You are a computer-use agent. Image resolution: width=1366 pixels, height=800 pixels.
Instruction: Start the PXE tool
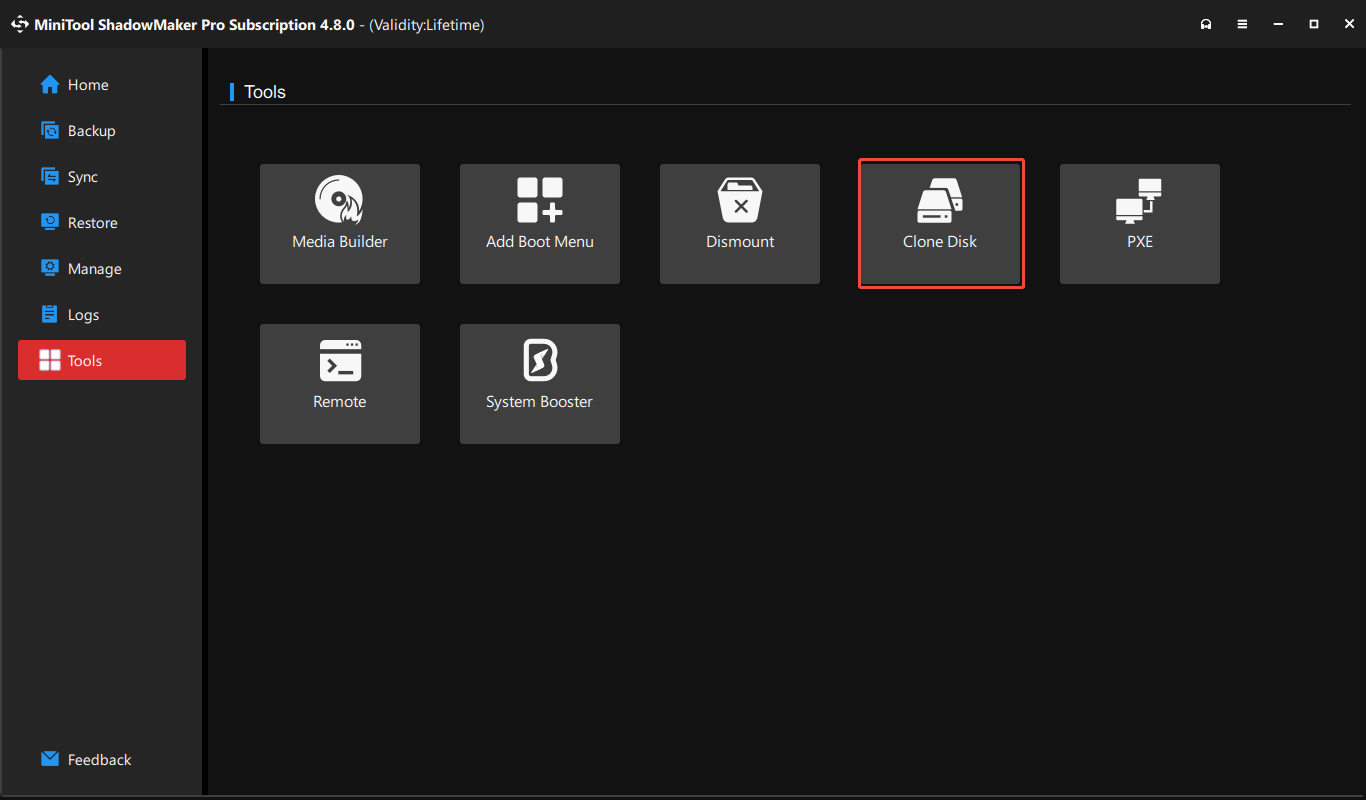tap(1139, 223)
